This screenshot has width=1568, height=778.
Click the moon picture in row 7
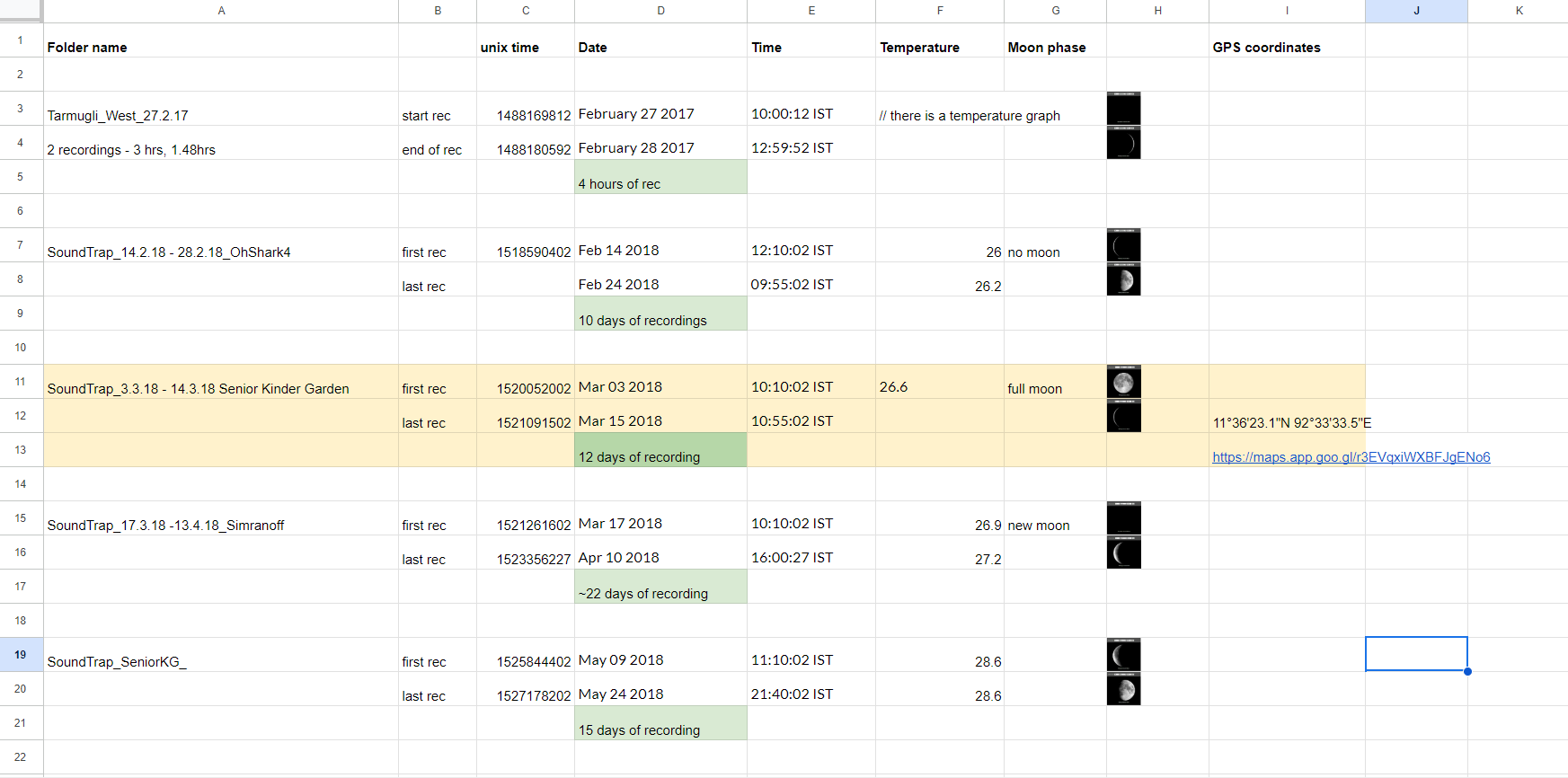(1123, 245)
